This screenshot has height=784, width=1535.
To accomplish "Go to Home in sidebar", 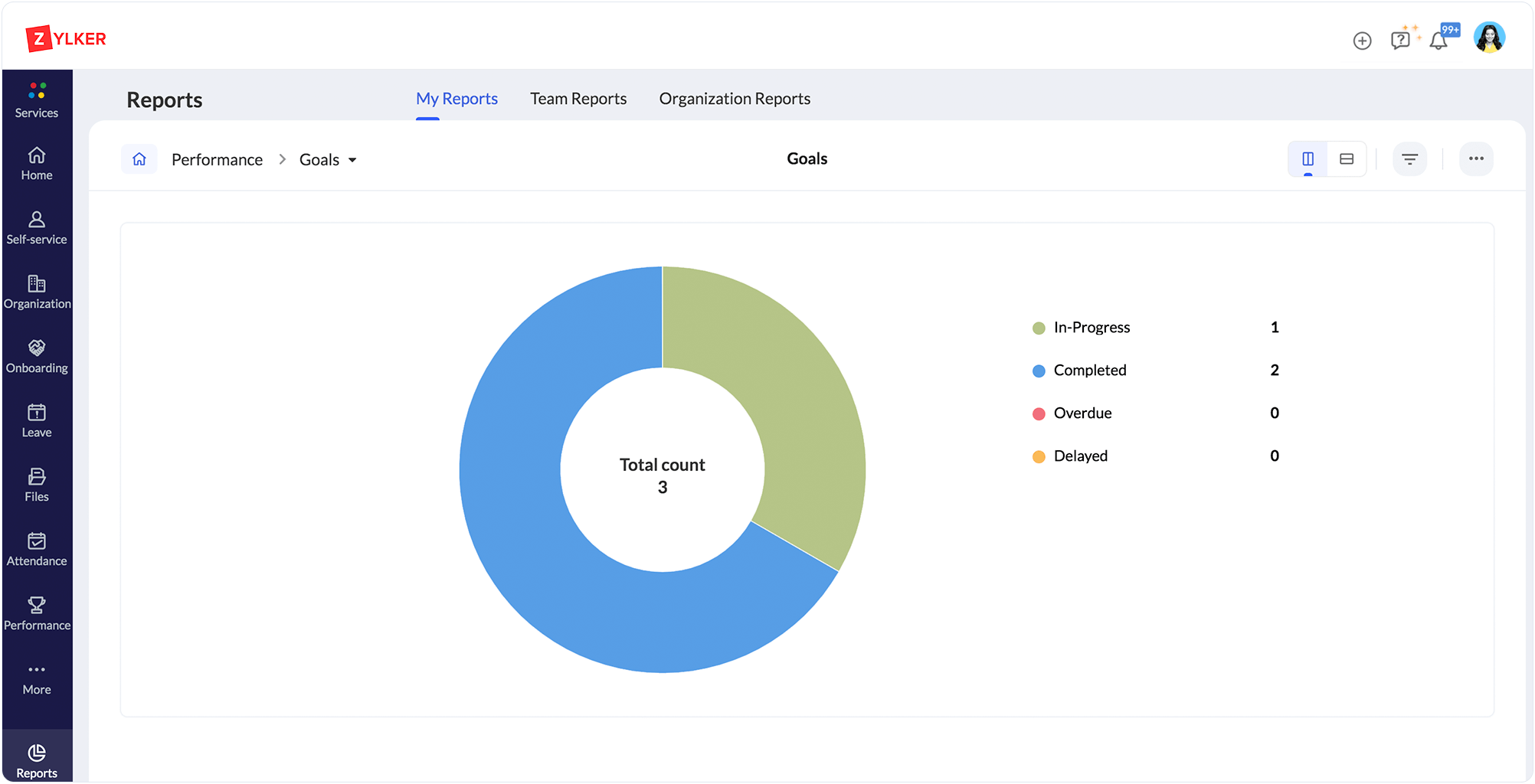I will 37,164.
